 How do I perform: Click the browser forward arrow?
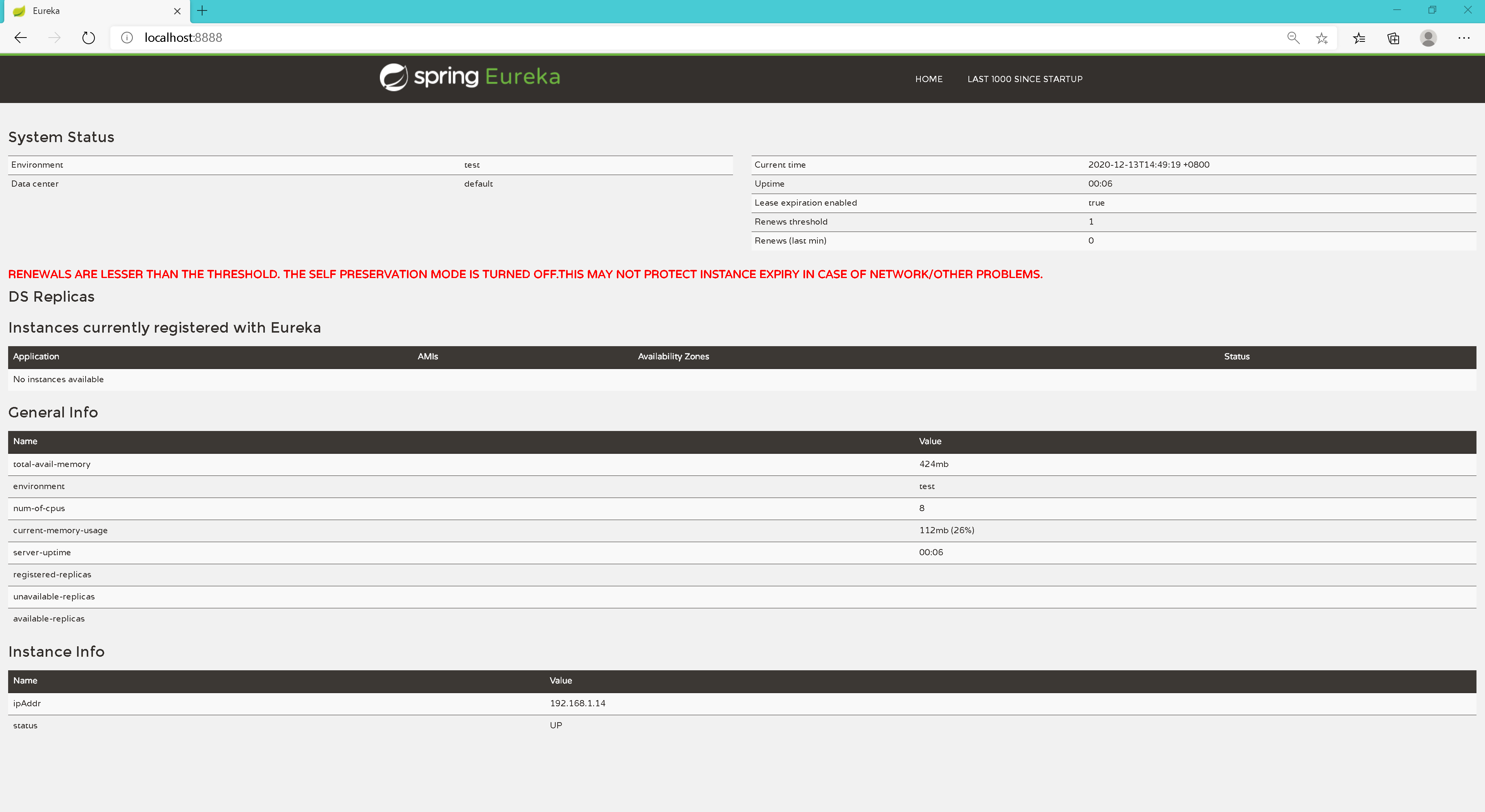54,38
